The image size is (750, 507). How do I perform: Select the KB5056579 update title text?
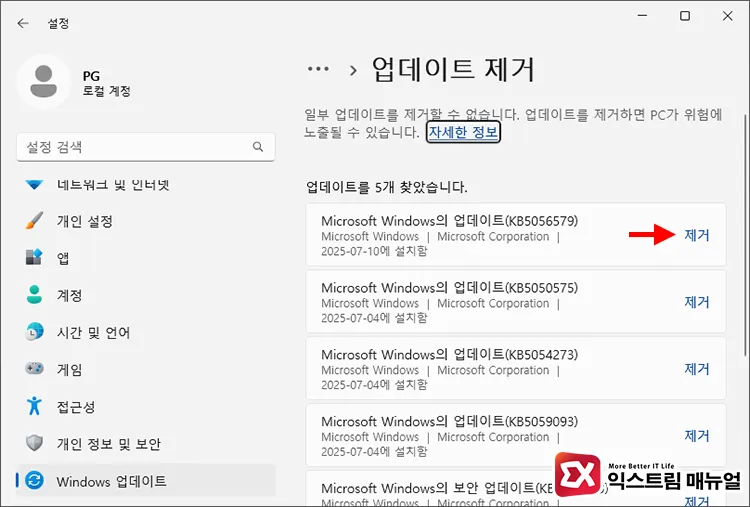click(450, 220)
